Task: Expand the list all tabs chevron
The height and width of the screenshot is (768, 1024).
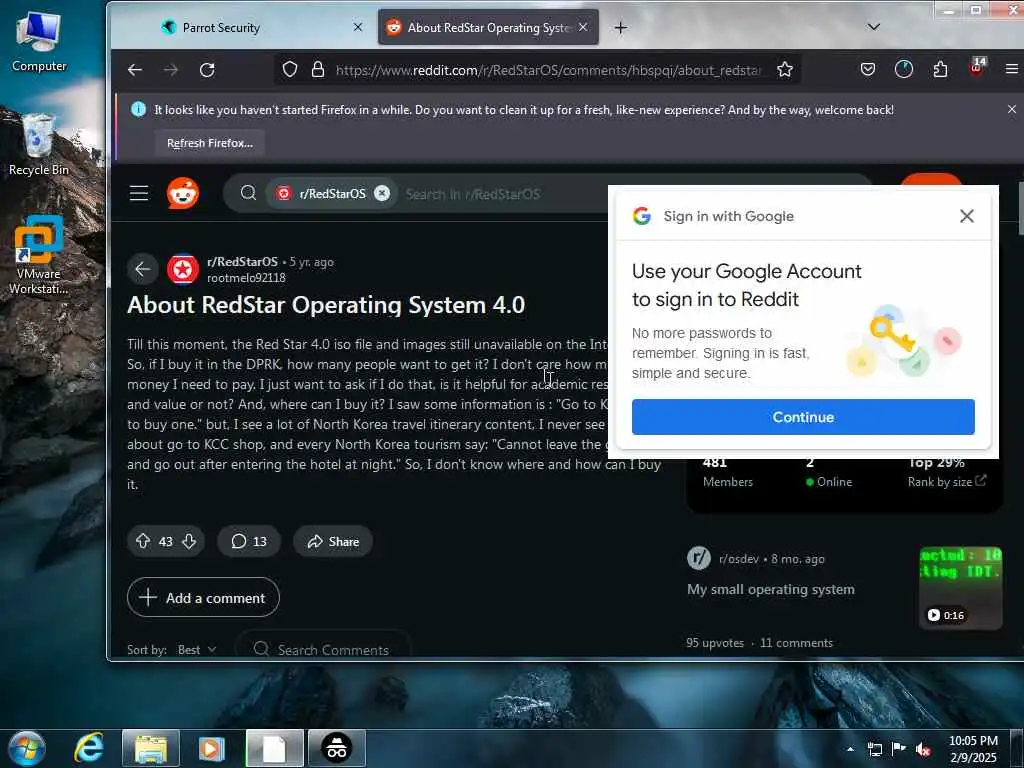Action: (873, 27)
